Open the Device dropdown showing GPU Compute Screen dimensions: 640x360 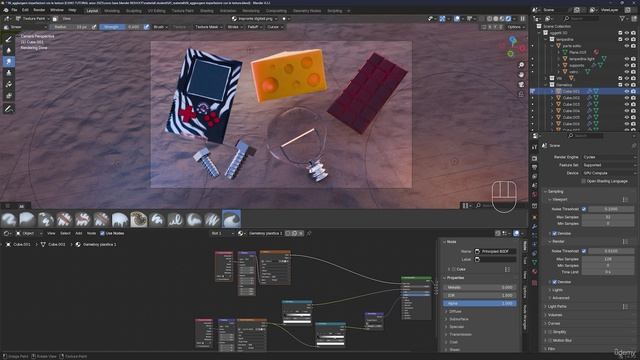609,173
